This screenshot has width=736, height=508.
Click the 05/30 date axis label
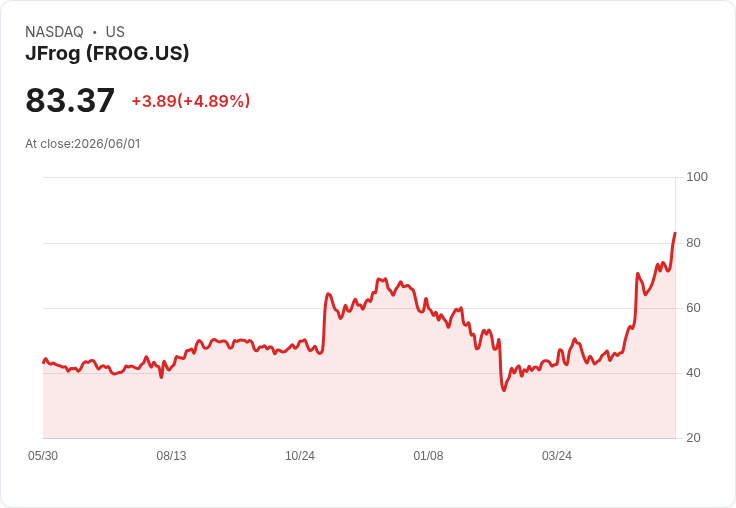tap(43, 456)
